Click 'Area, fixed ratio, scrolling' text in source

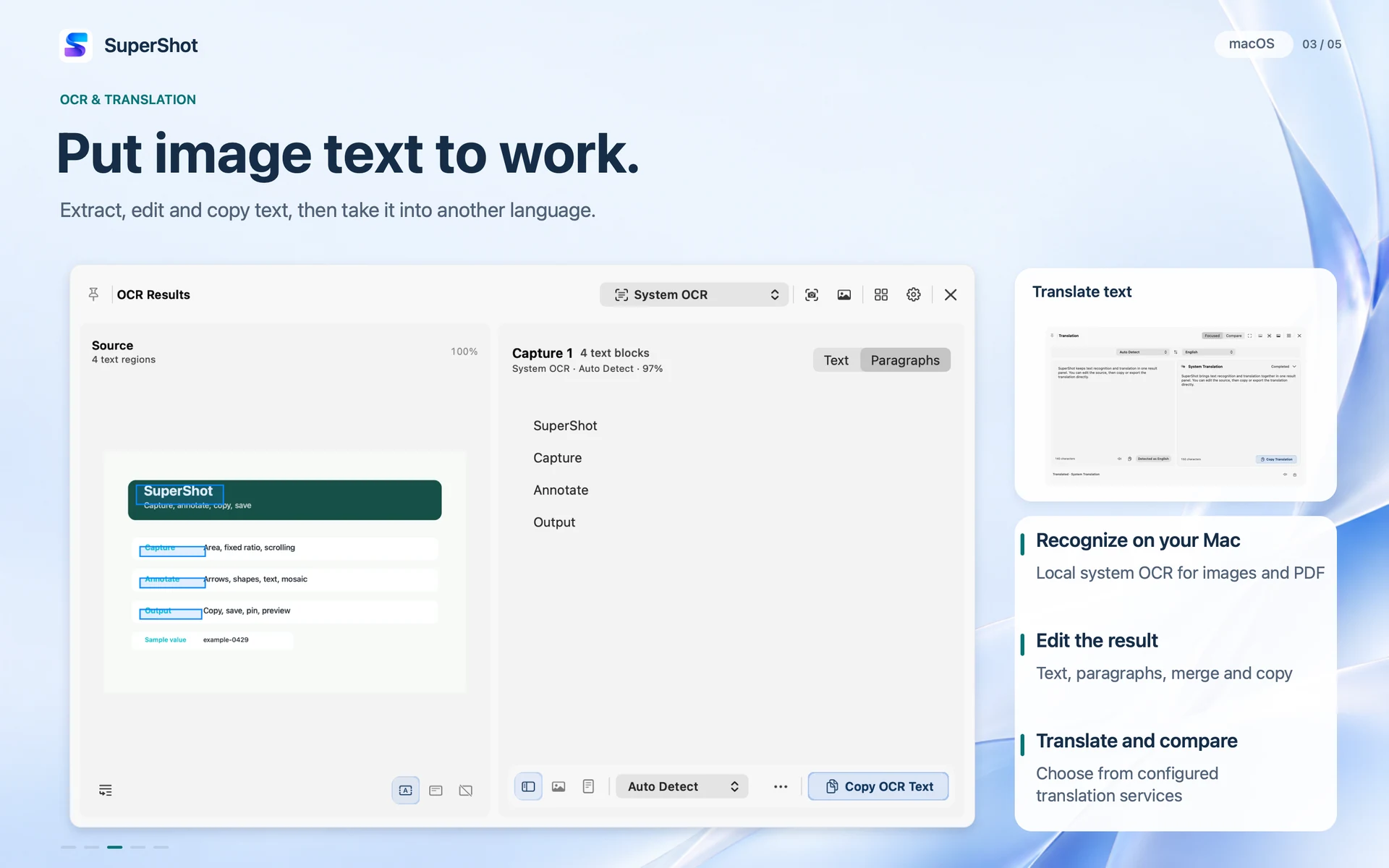(250, 548)
